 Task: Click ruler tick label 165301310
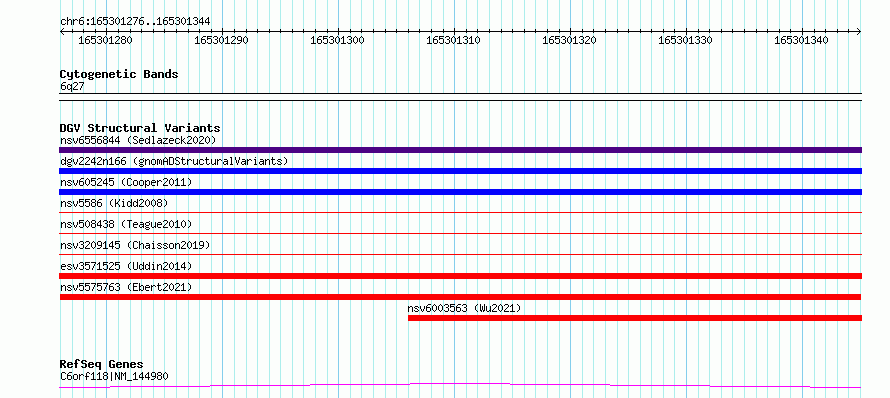453,40
